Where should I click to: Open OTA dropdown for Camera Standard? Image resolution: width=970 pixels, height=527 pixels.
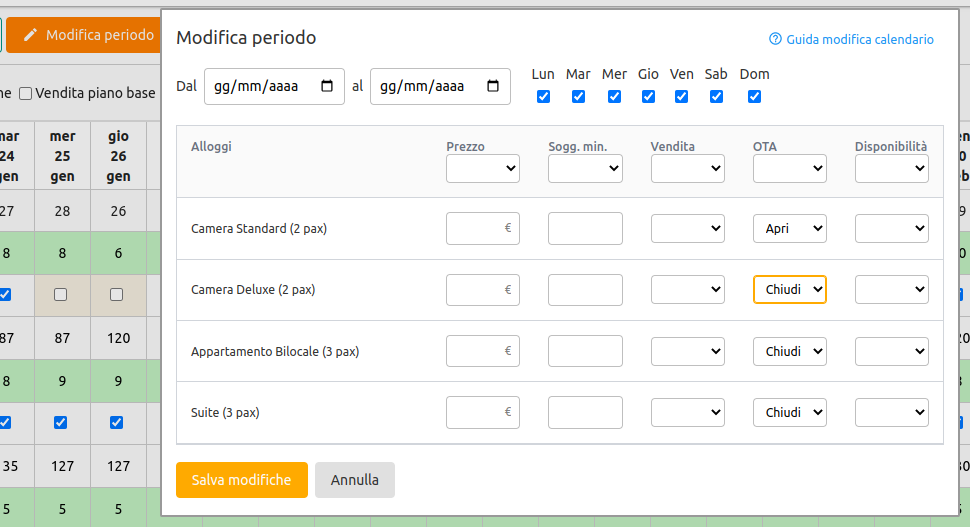(789, 229)
